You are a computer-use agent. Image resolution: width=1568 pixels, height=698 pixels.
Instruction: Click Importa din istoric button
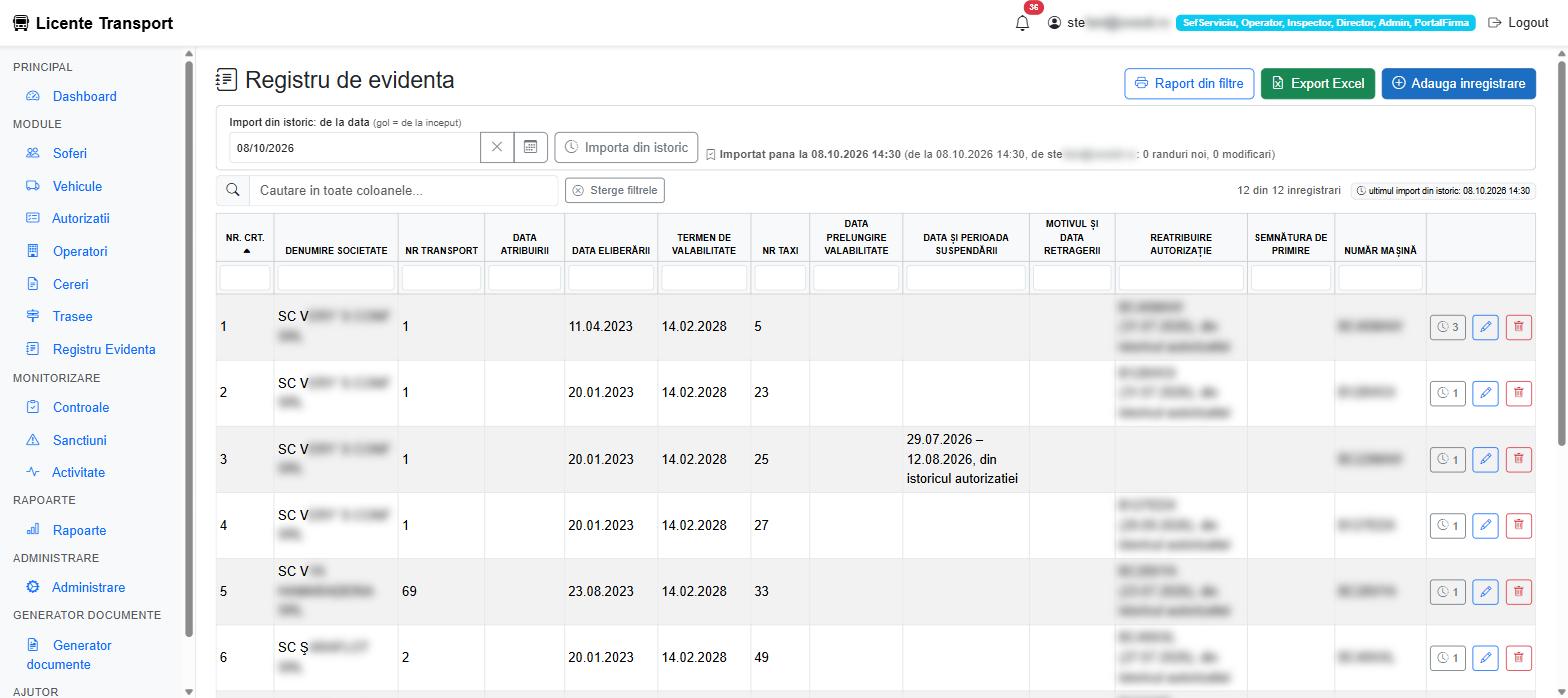pyautogui.click(x=626, y=147)
